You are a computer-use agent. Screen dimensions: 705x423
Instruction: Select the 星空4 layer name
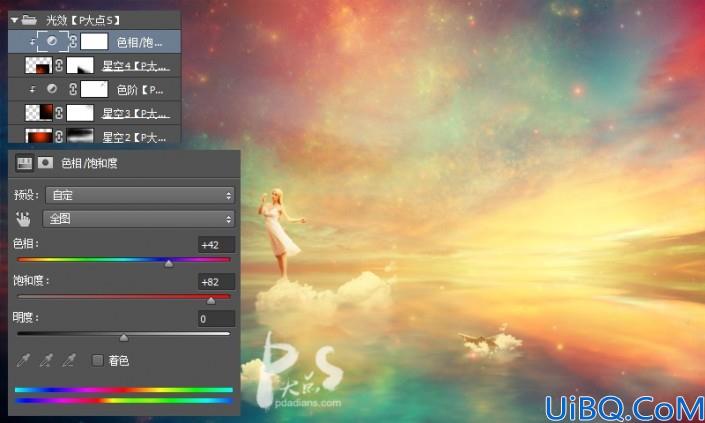(135, 66)
